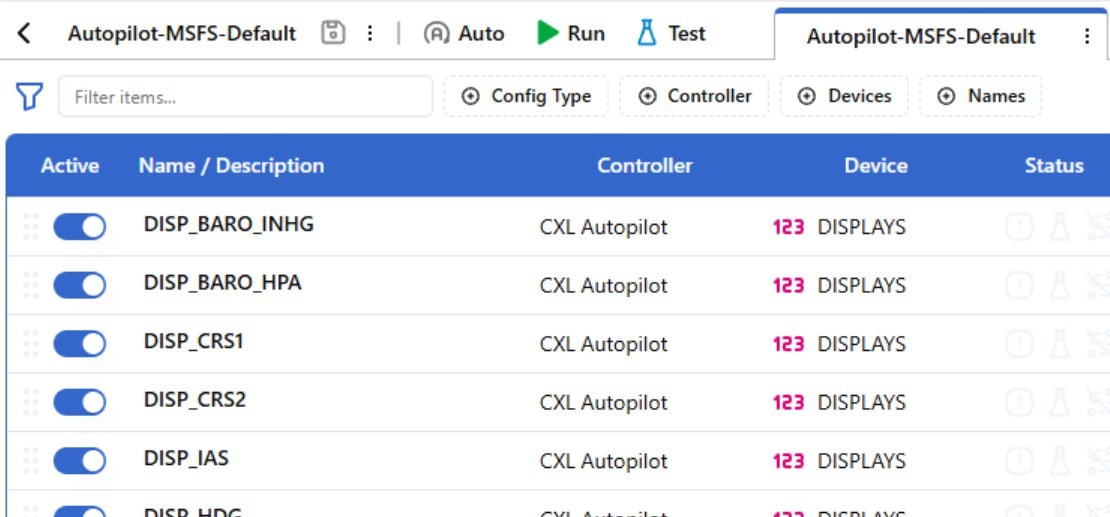The height and width of the screenshot is (517, 1110).
Task: Toggle DISP_BARO_INHG active switch off
Action: pos(79,227)
